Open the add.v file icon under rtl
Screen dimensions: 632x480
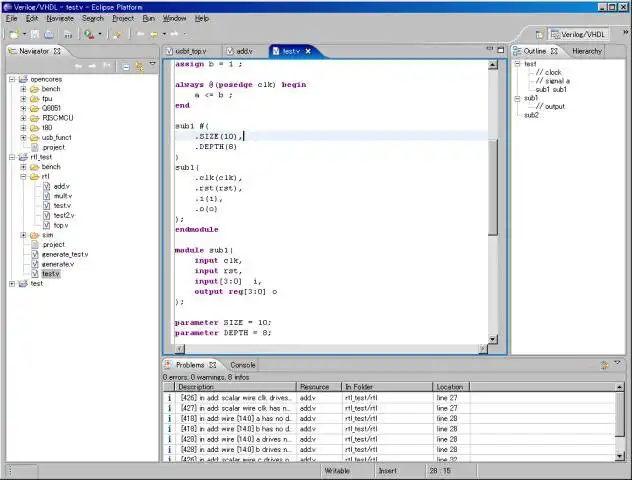point(46,186)
